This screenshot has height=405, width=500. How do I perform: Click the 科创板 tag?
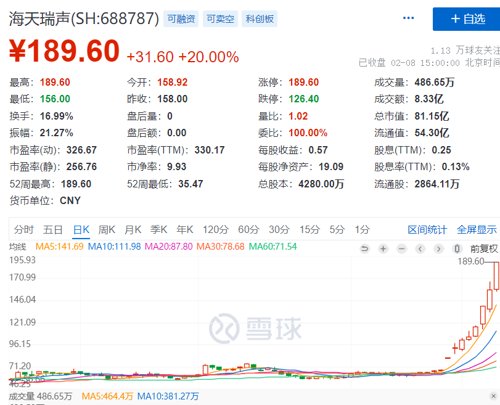(x=259, y=19)
